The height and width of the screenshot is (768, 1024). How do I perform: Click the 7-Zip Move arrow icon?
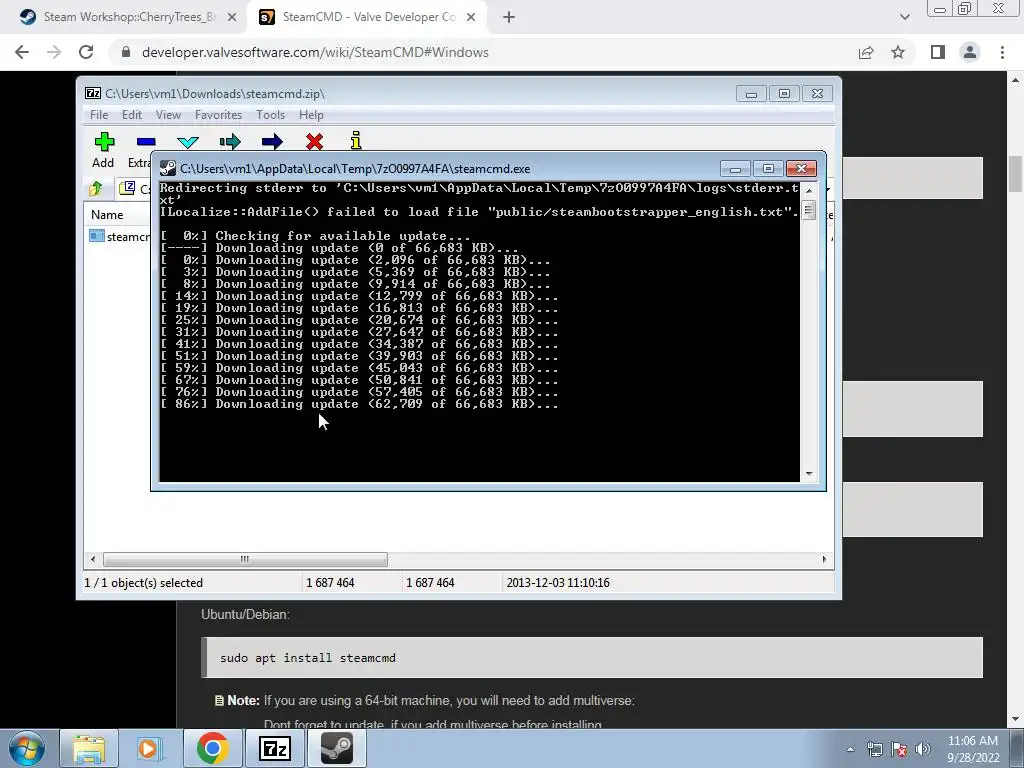(x=272, y=142)
